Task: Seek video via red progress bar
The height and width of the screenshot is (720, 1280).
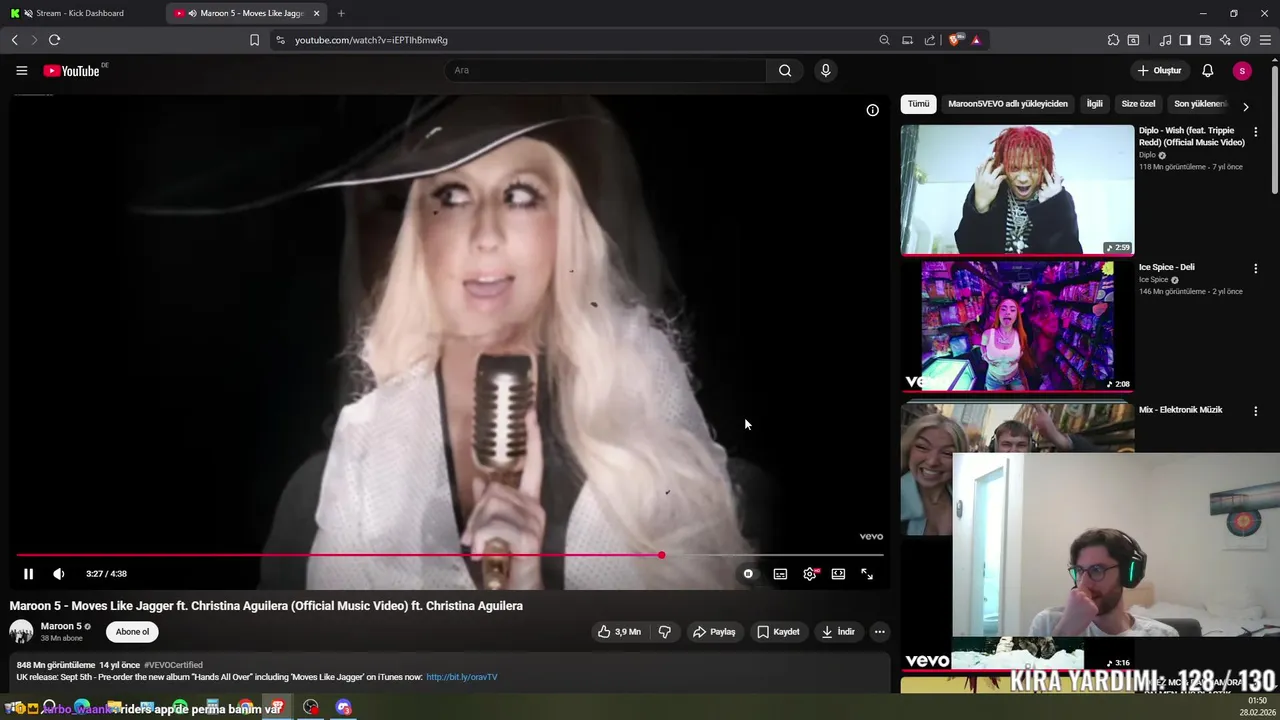Action: [450, 555]
